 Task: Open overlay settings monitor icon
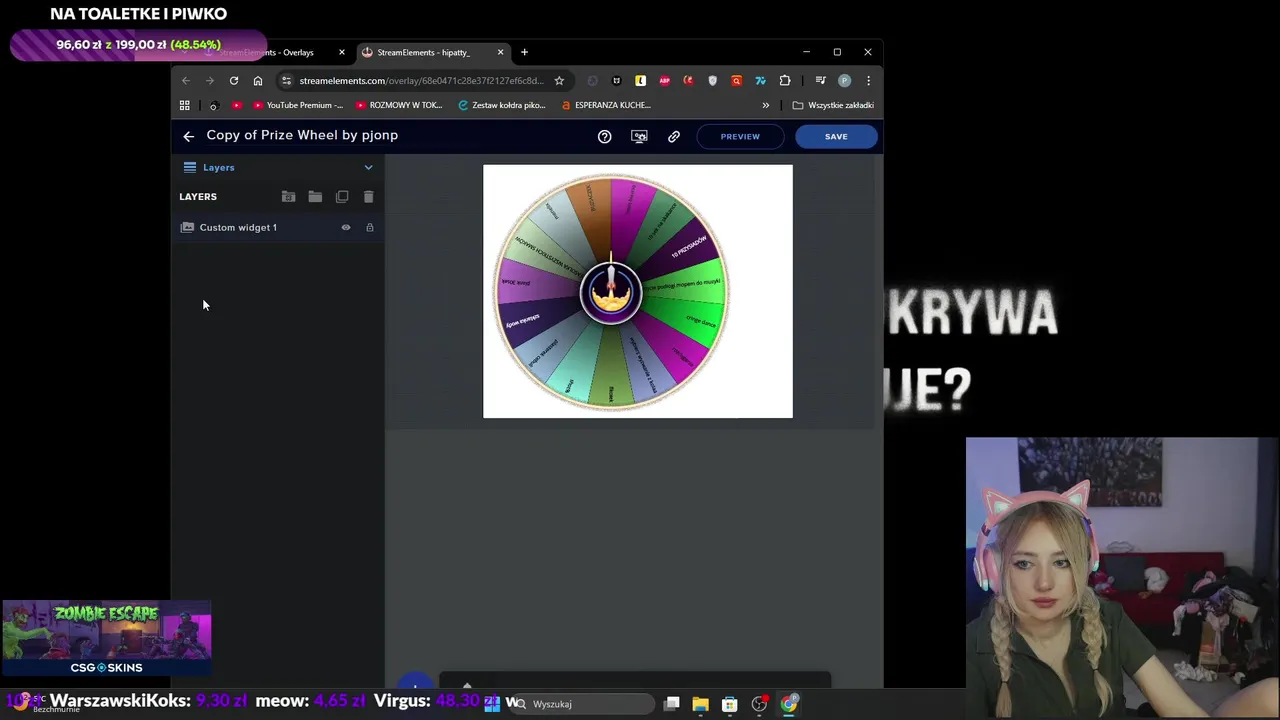coord(639,136)
